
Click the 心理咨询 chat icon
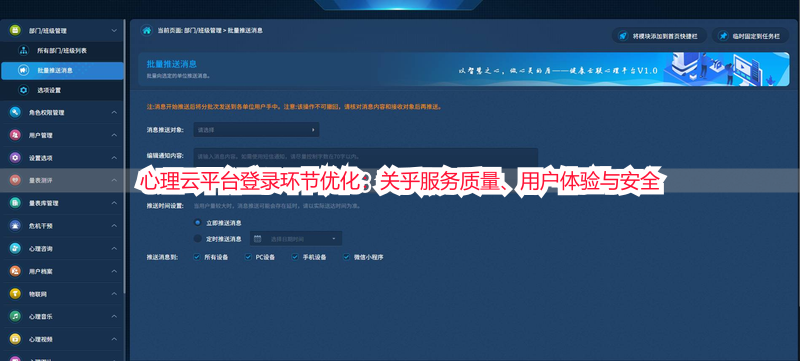[x=15, y=248]
